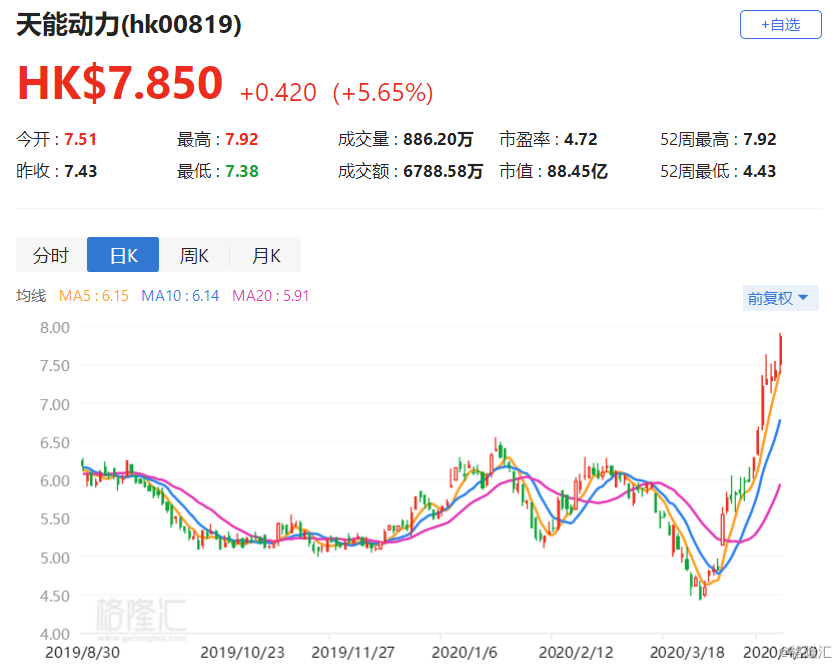Screen dimensions: 839x666
Task: Click the 2020/3/18 date axis marker
Action: pos(687,653)
